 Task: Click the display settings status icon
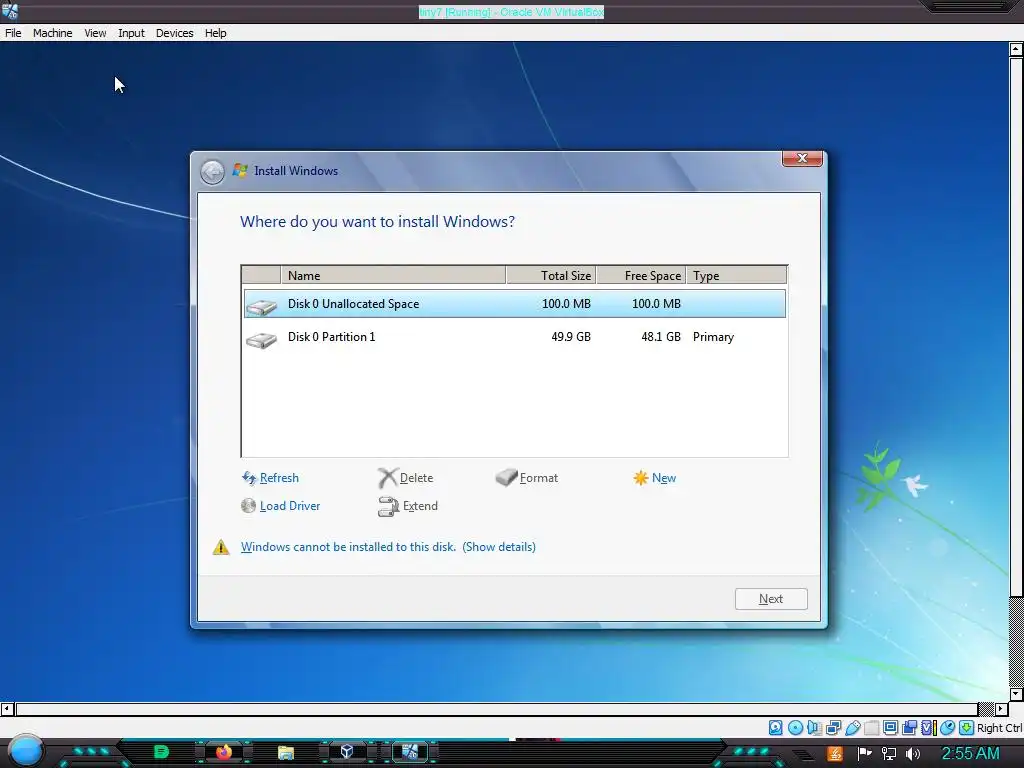pyautogui.click(x=890, y=728)
